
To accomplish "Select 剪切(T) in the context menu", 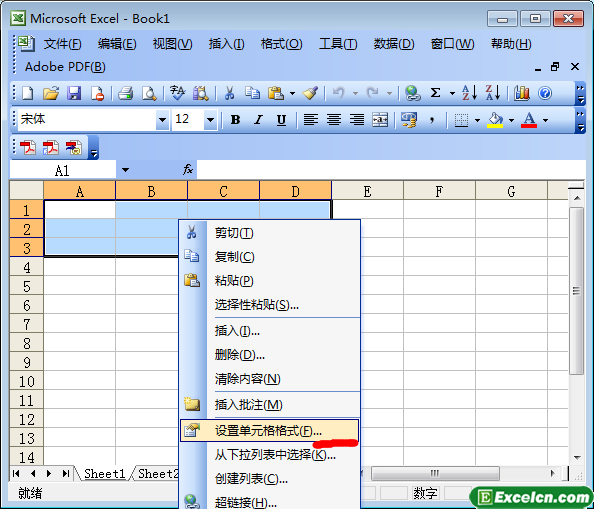I will [269, 233].
